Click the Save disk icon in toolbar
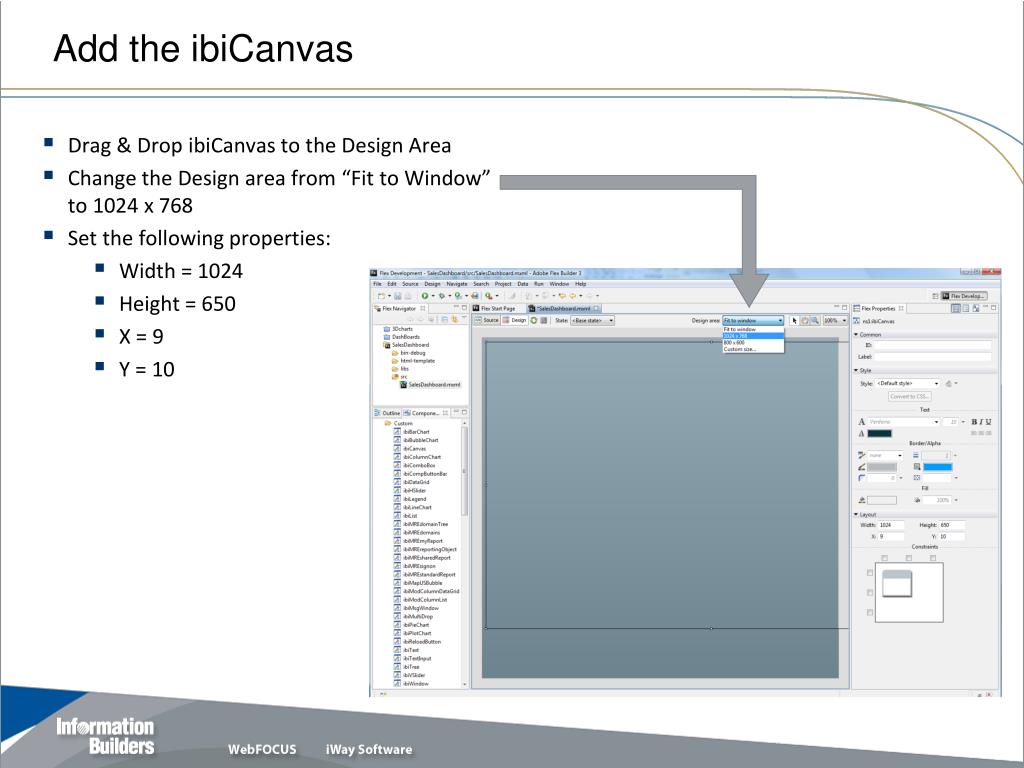The image size is (1024, 768). pyautogui.click(x=397, y=296)
